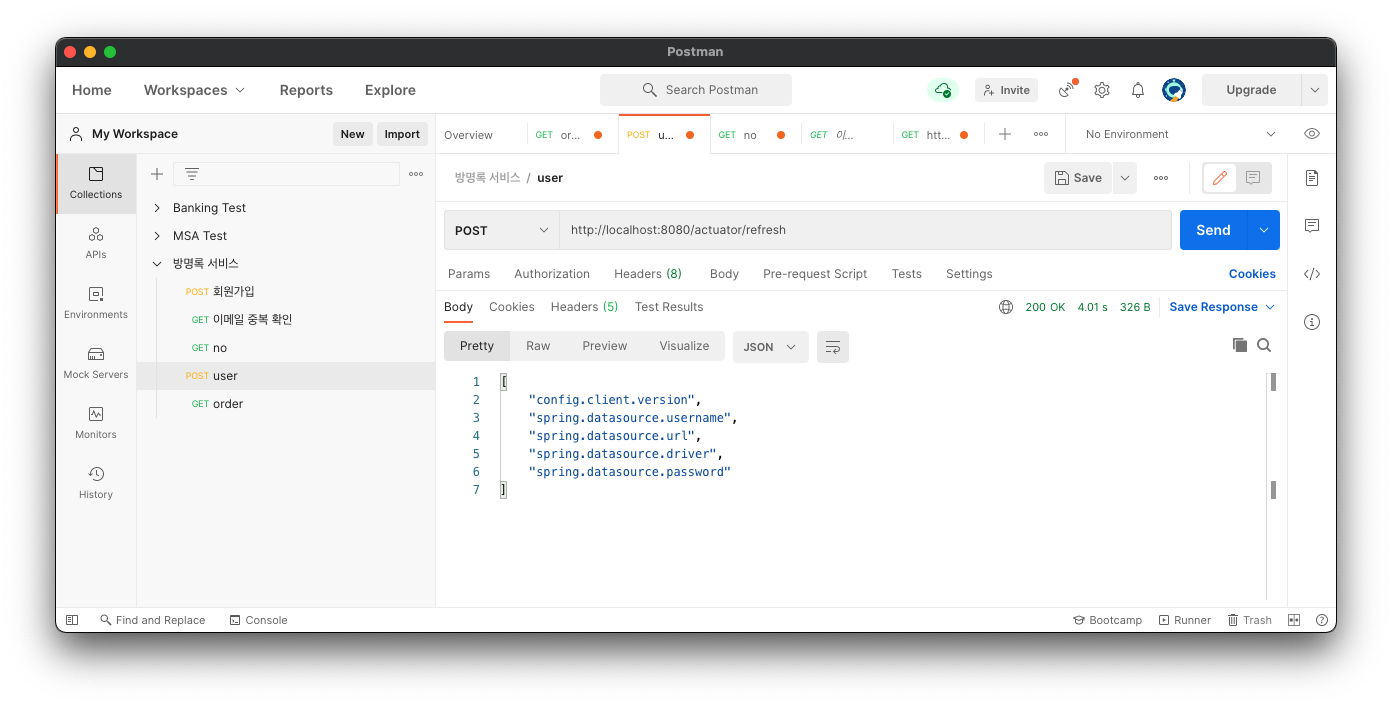Expand the MSA Test collection
Screen dimensions: 1392x706
[157, 236]
